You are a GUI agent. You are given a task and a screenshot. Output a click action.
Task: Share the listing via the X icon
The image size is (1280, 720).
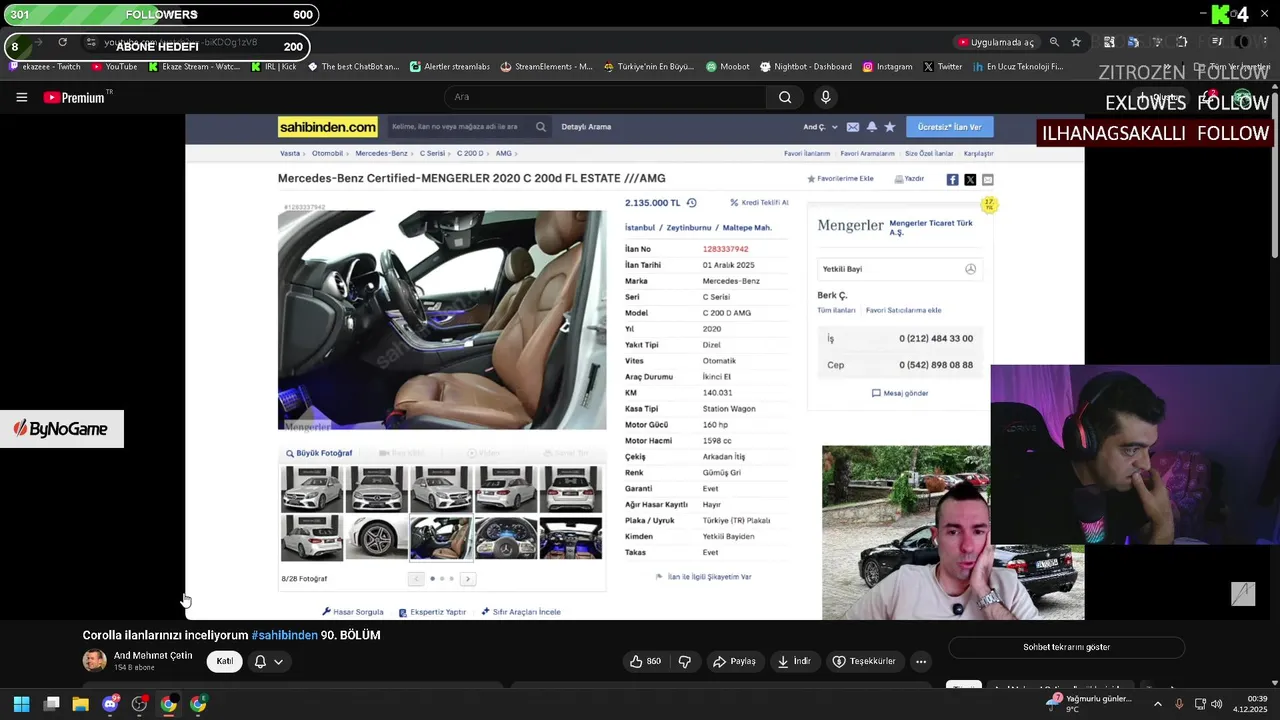970,180
